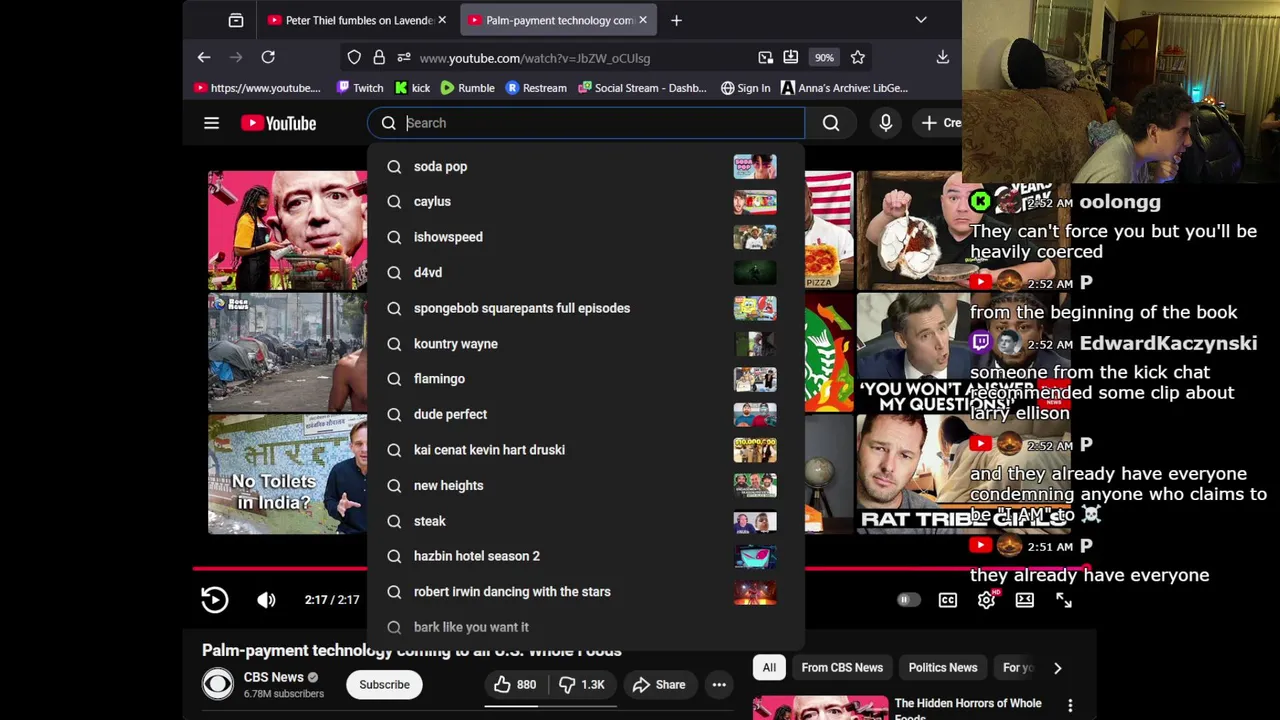
Task: Open CBS News channel avatar
Action: (217, 684)
